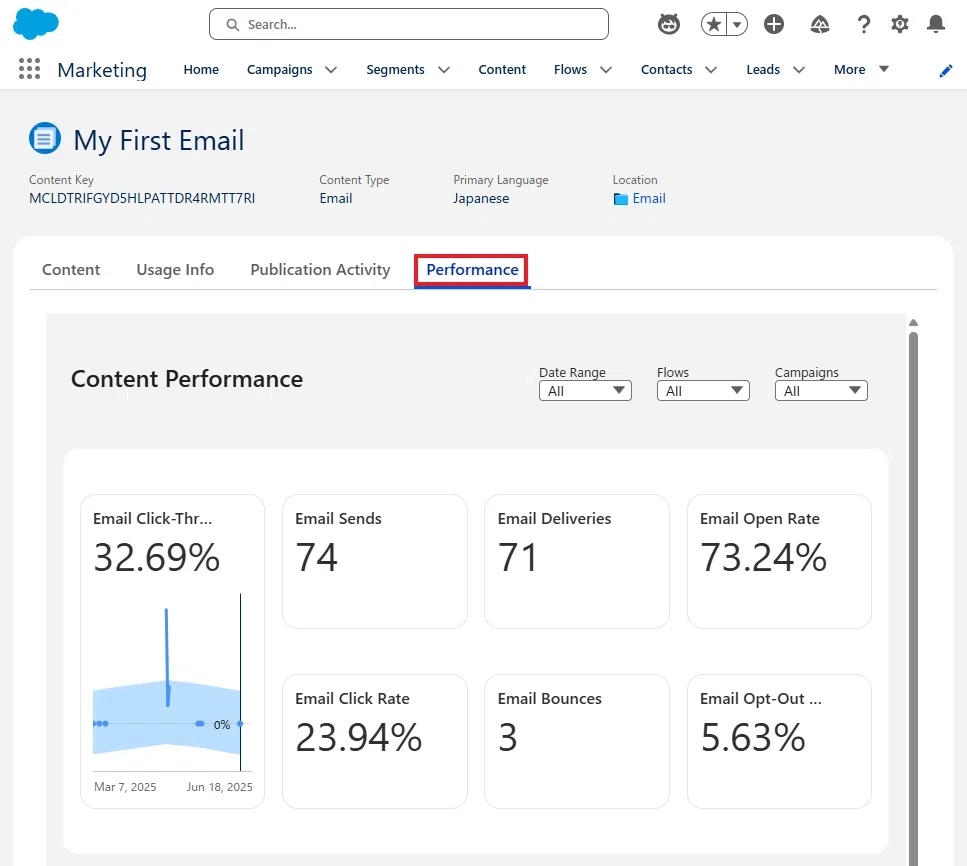The image size is (967, 866).
Task: Switch to the Publication Activity tab
Action: tap(320, 270)
